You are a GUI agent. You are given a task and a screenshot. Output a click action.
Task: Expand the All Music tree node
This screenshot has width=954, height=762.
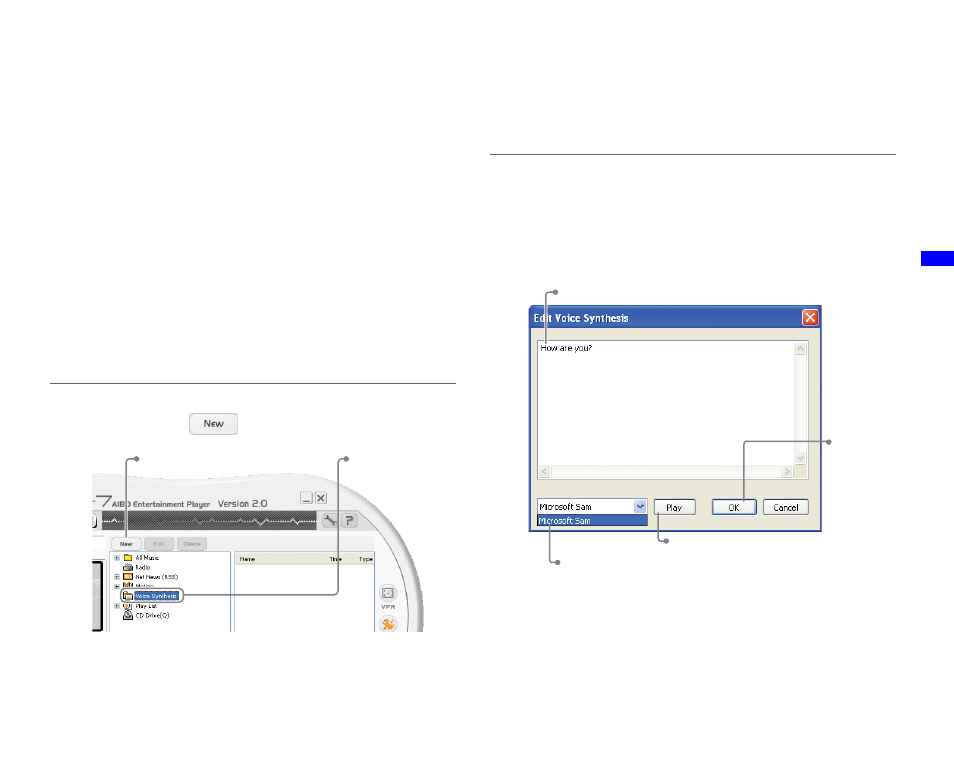click(117, 558)
